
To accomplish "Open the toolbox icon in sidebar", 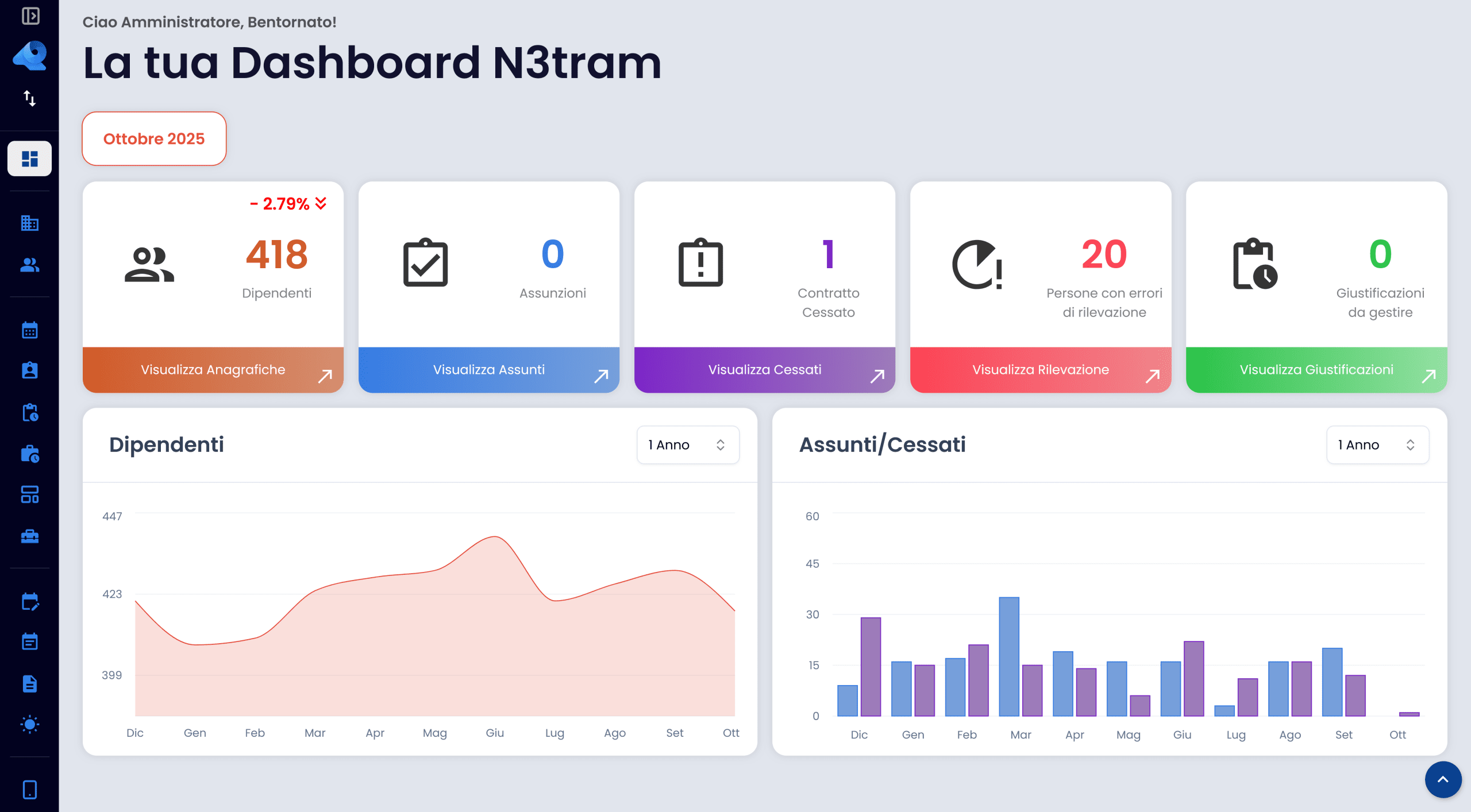I will (30, 536).
